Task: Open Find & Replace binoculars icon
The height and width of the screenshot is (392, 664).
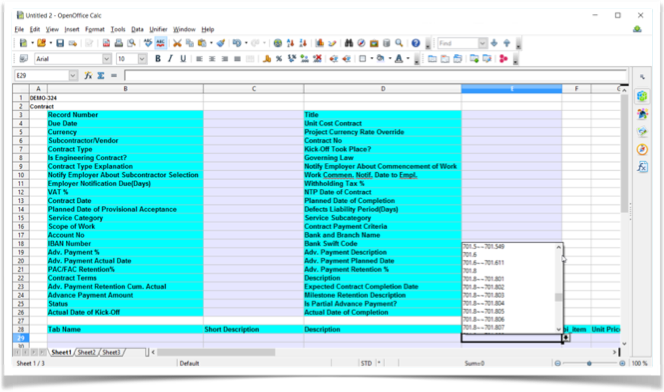Action: coord(349,43)
